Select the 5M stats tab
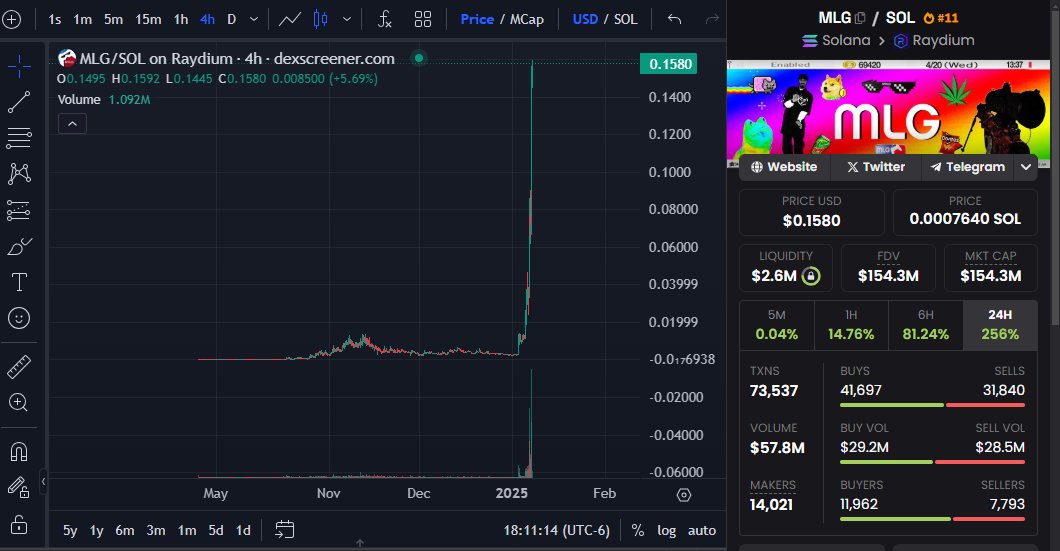The height and width of the screenshot is (551, 1060). [777, 325]
